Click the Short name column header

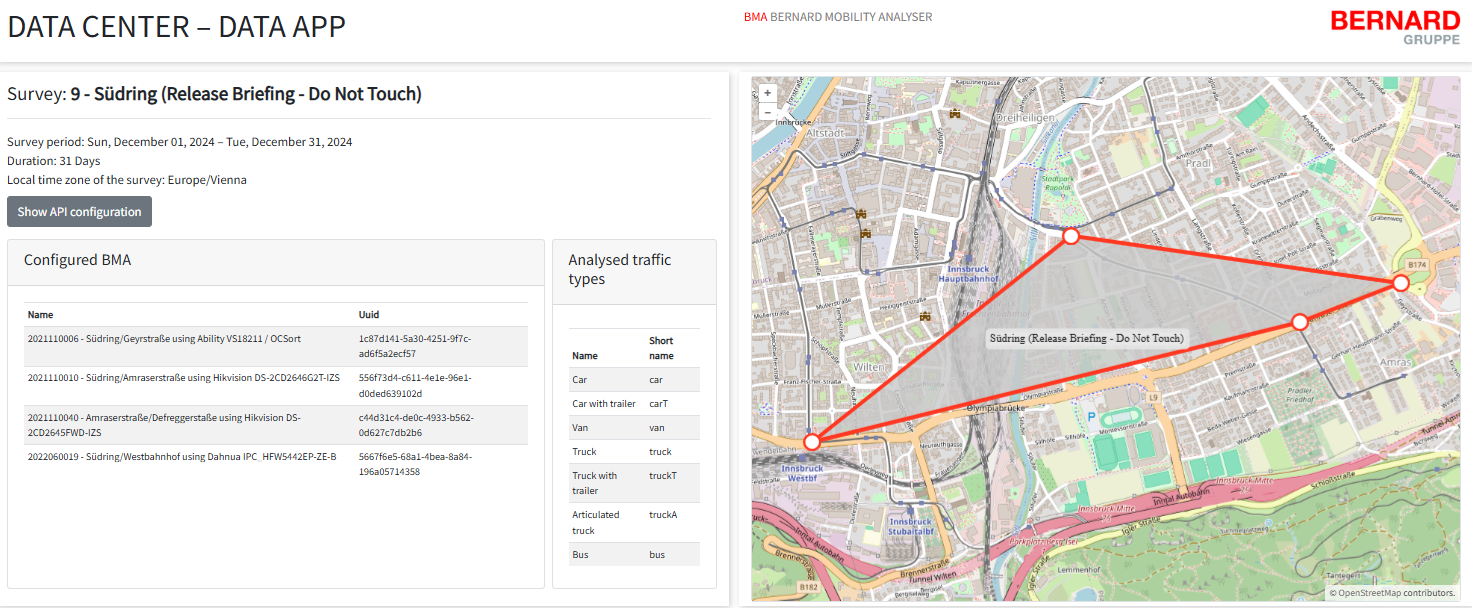pyautogui.click(x=661, y=348)
